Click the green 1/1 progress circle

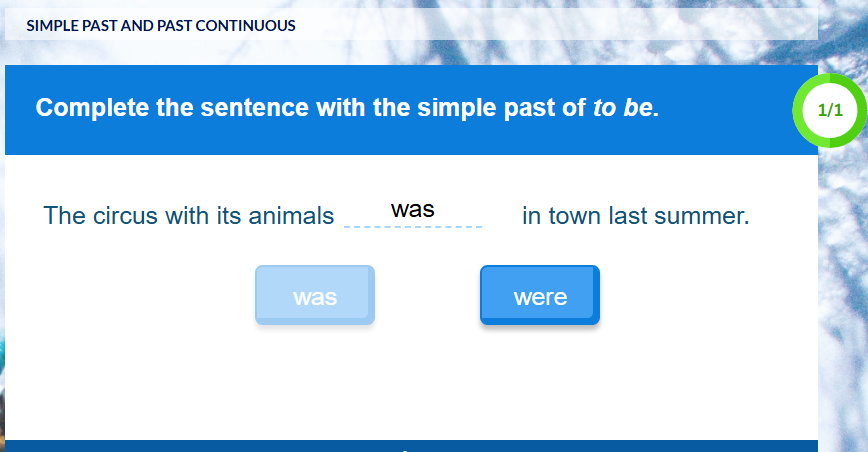(x=830, y=110)
